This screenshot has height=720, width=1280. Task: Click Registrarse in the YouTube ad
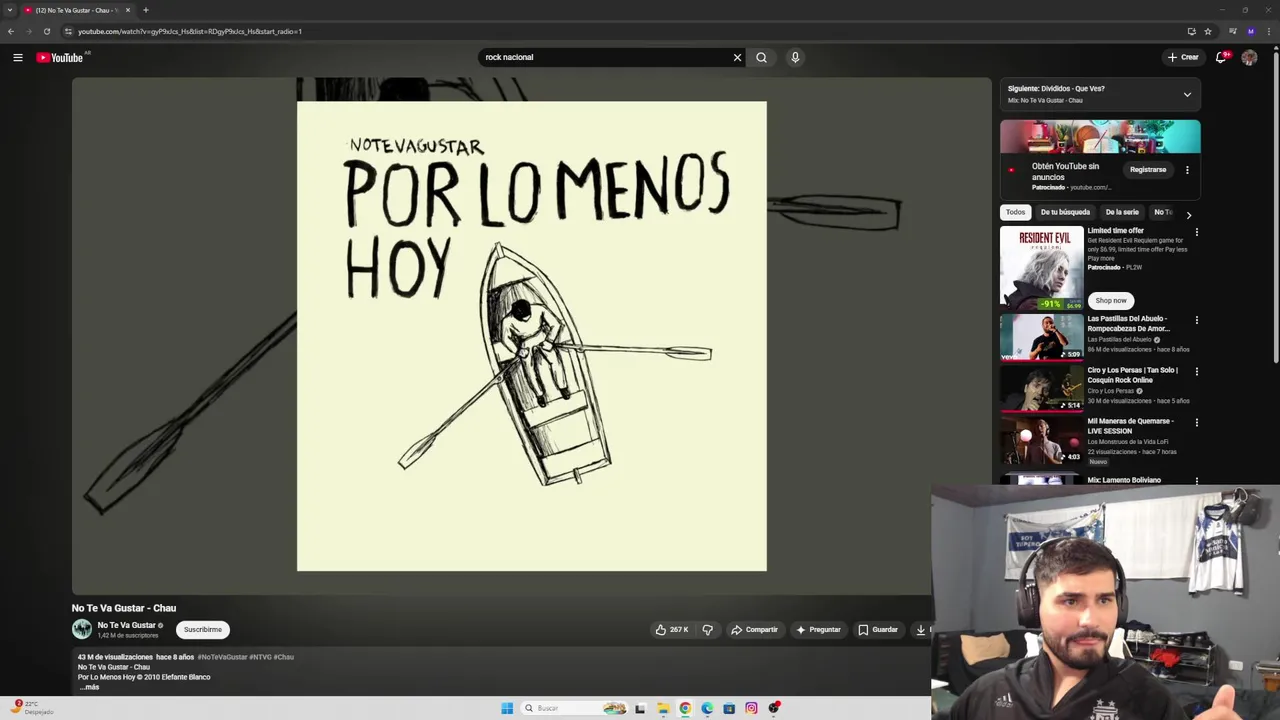pos(1148,170)
